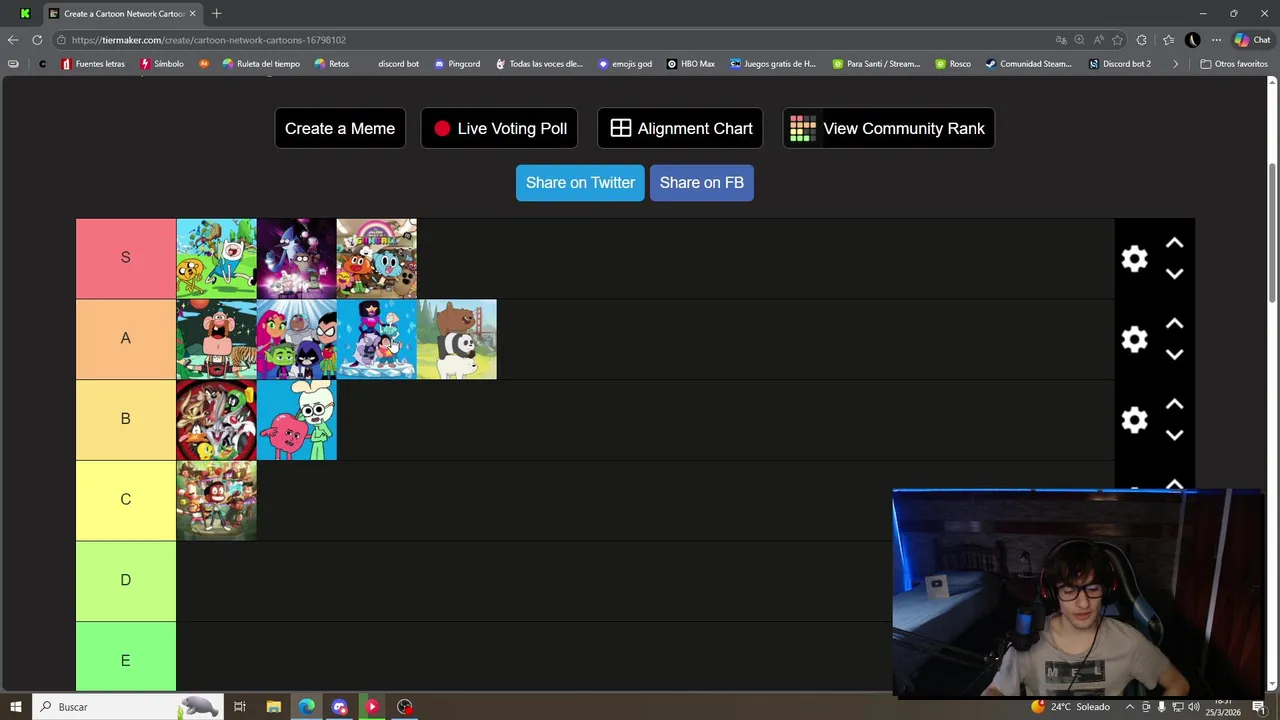The height and width of the screenshot is (720, 1280).
Task: Move A tier row up
Action: tap(1175, 324)
